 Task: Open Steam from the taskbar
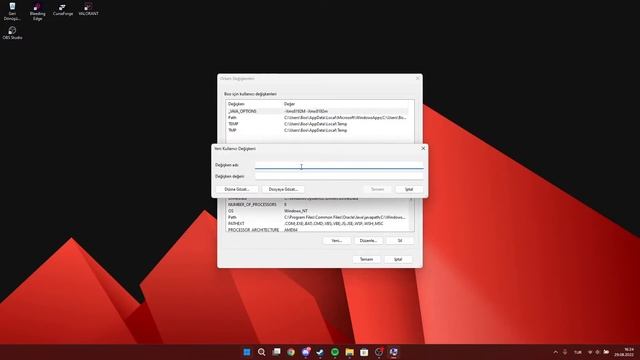point(320,352)
